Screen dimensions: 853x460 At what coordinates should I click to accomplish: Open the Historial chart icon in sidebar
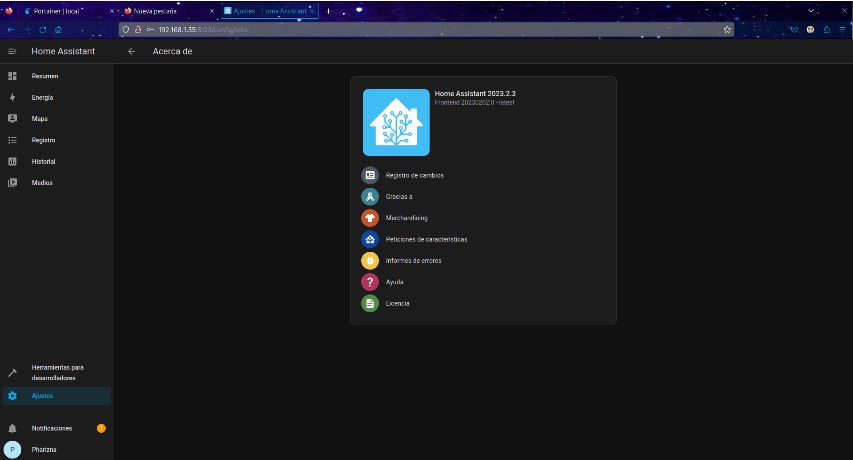coord(12,161)
